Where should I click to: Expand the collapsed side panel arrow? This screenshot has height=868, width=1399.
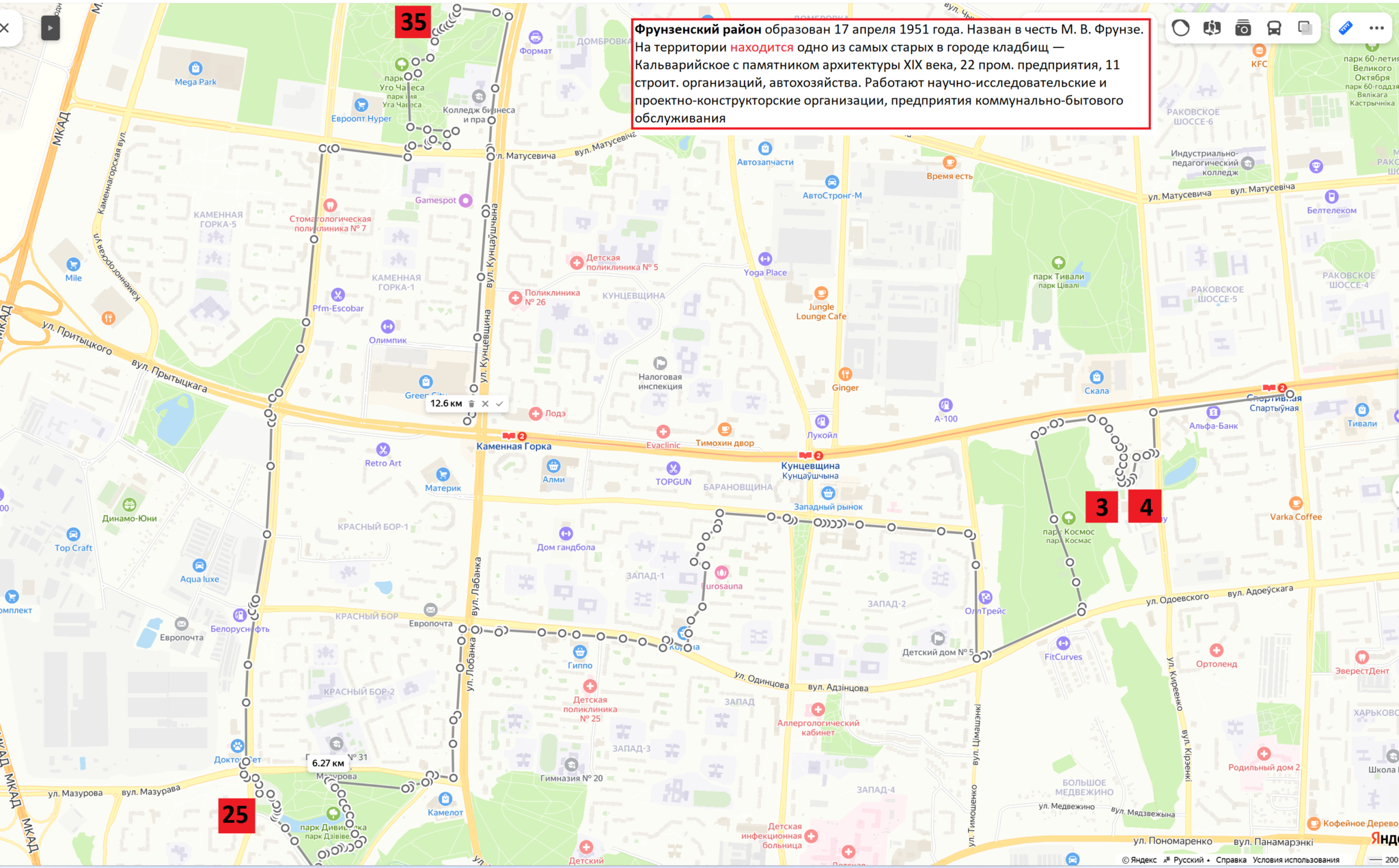click(x=50, y=28)
